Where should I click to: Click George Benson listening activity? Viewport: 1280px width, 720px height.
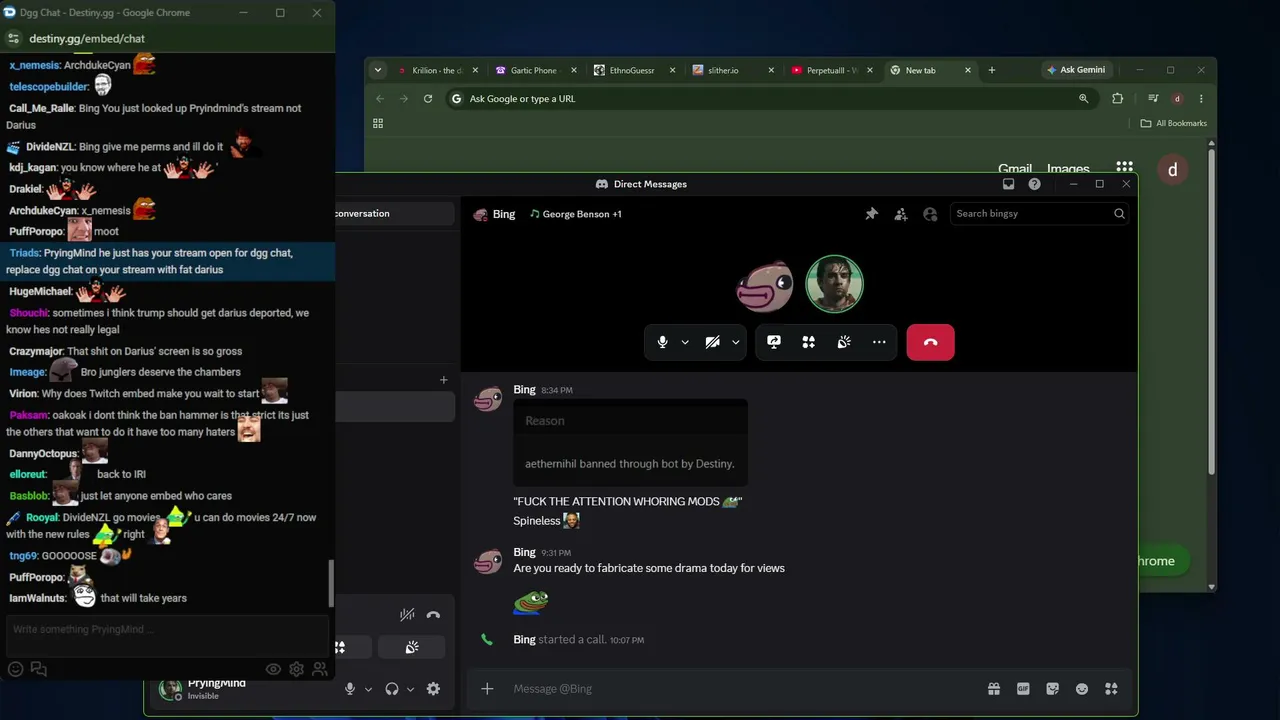575,214
